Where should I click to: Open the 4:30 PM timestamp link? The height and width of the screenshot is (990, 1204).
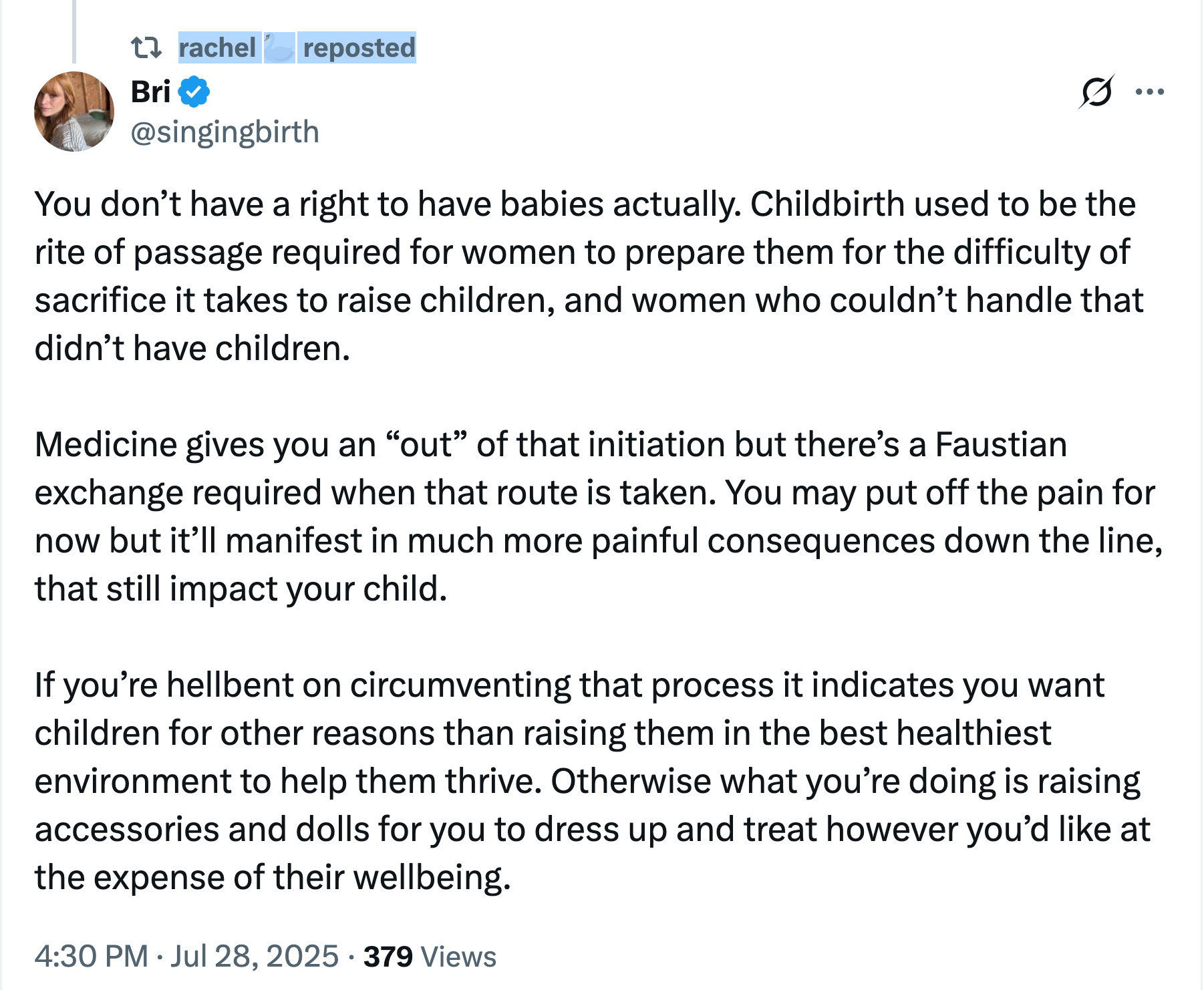92,956
